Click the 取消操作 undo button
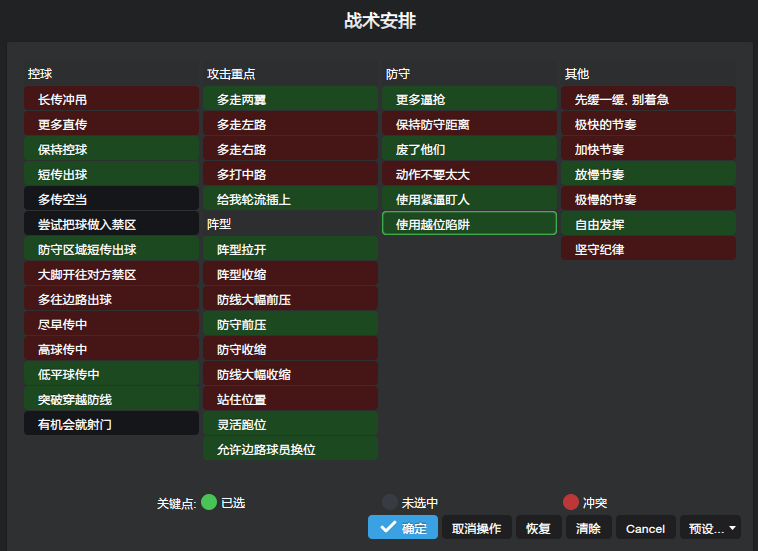Viewport: 758px width, 551px height. click(477, 528)
